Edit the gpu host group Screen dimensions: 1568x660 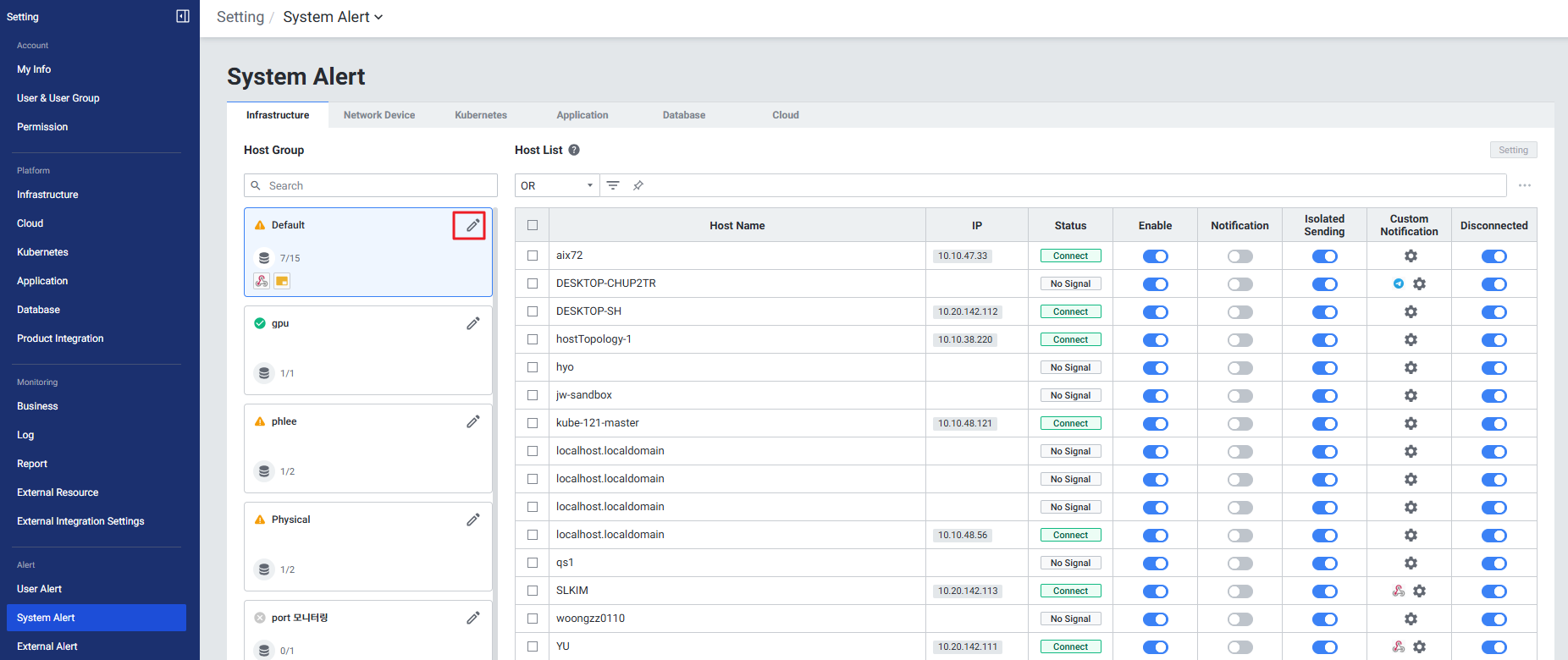pos(472,323)
